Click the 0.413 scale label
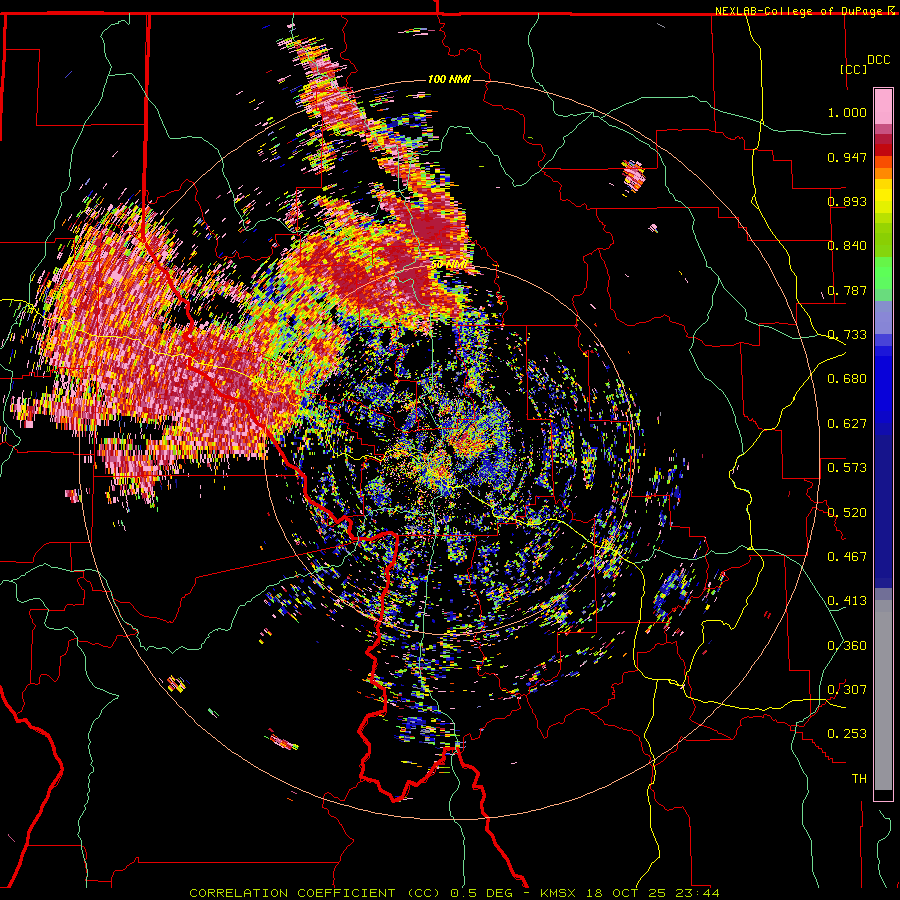The image size is (900, 900). (847, 601)
